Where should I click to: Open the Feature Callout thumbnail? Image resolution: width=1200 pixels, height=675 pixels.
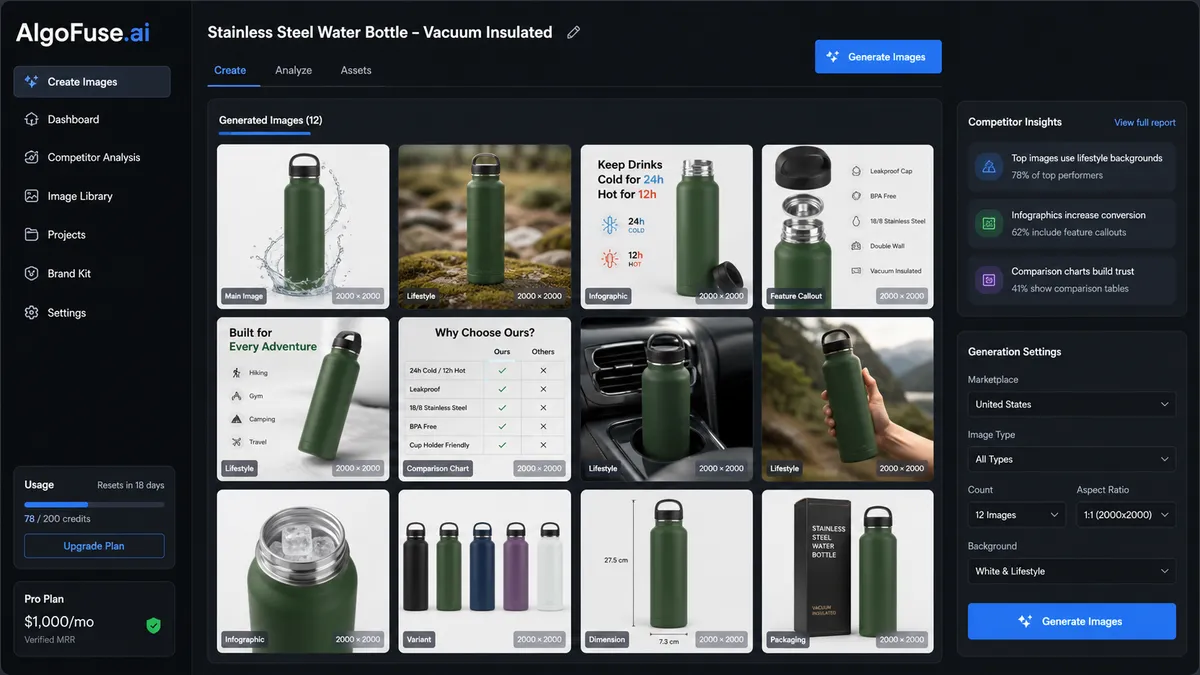(848, 226)
